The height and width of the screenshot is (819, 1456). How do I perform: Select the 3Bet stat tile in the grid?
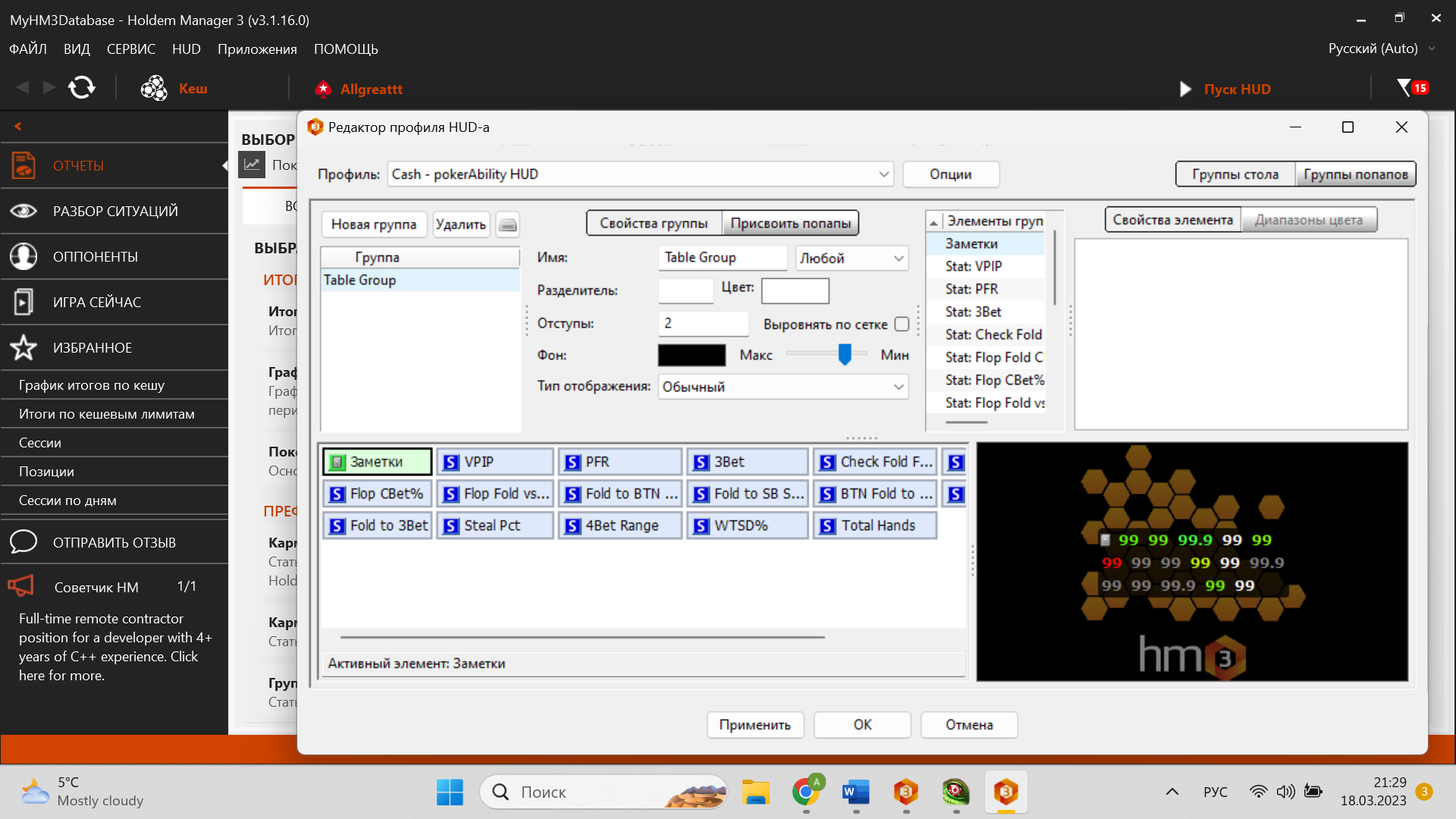click(748, 462)
